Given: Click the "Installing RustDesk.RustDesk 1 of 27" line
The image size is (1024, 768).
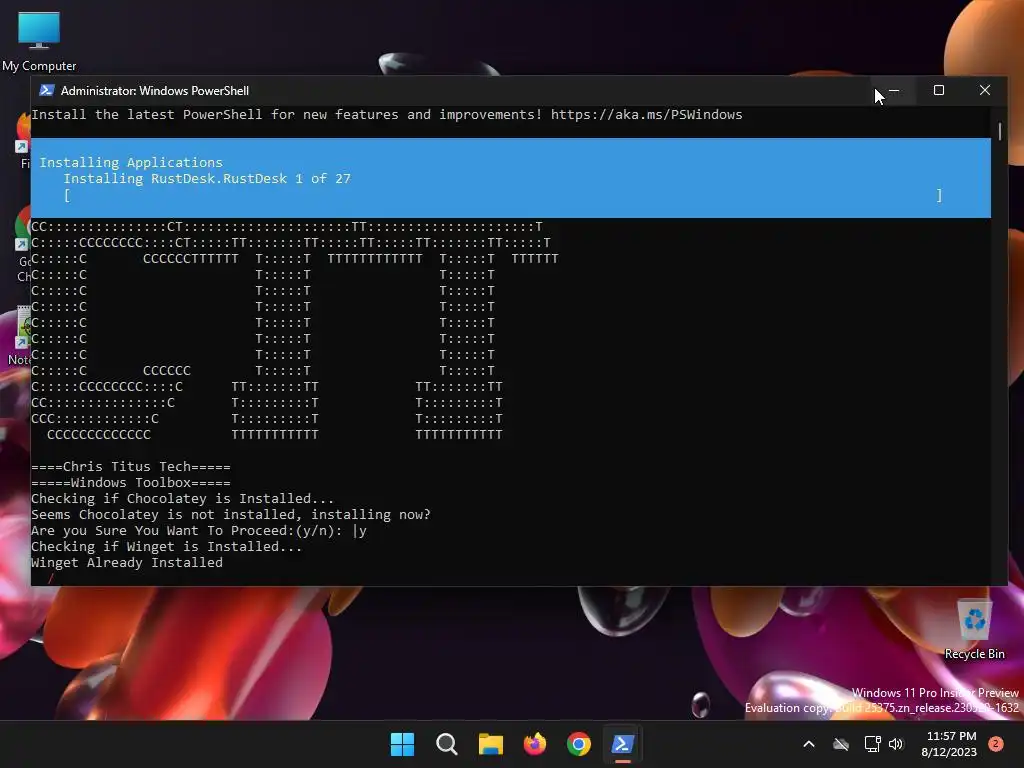Looking at the screenshot, I should [207, 178].
